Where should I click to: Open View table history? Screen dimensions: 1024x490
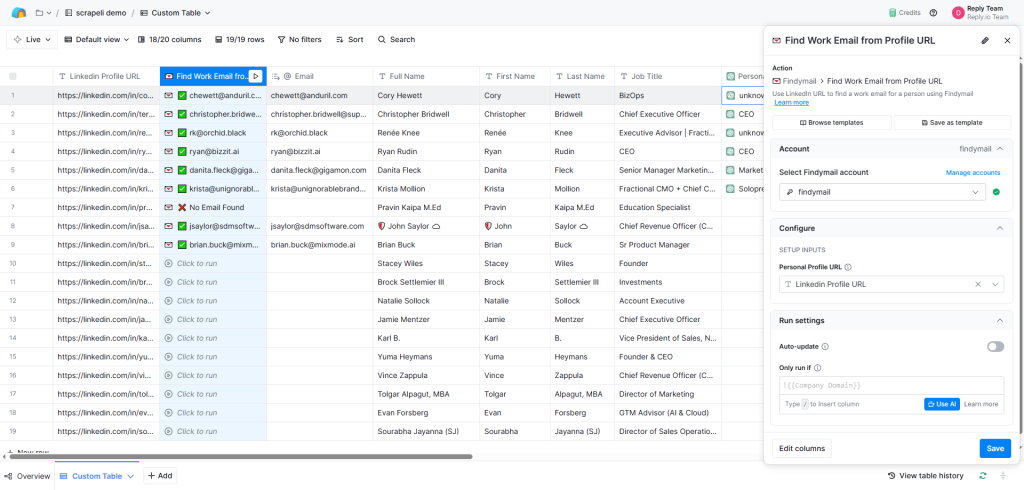(x=925, y=476)
